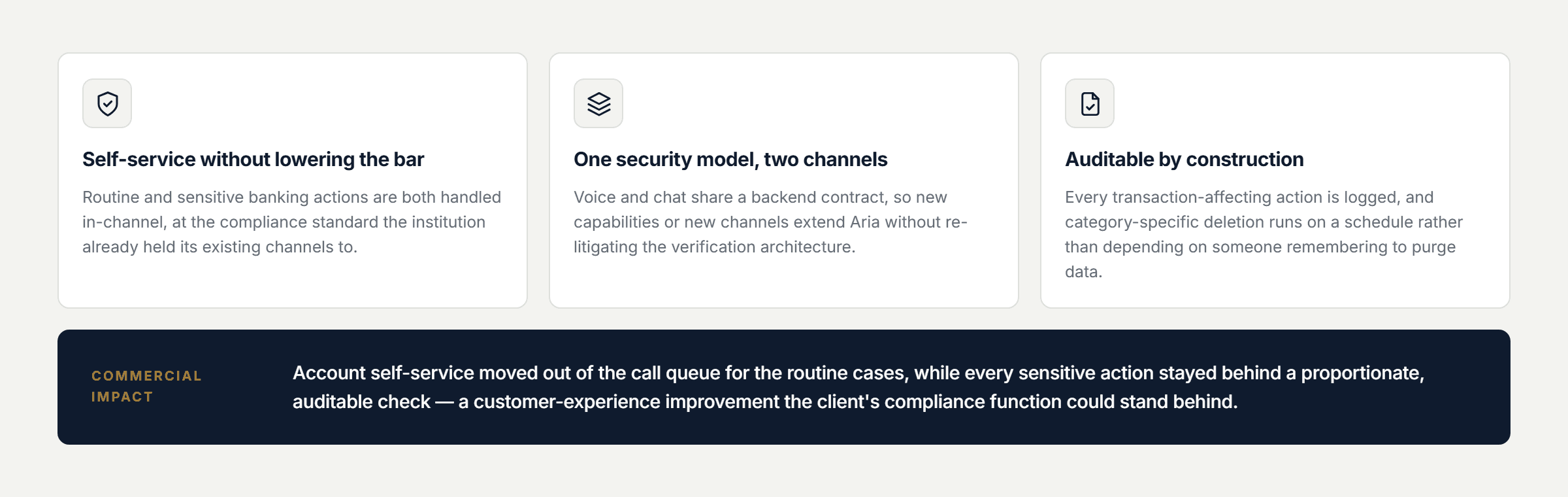Click the voice and chat backend paragraph
1568x497 pixels.
(770, 222)
